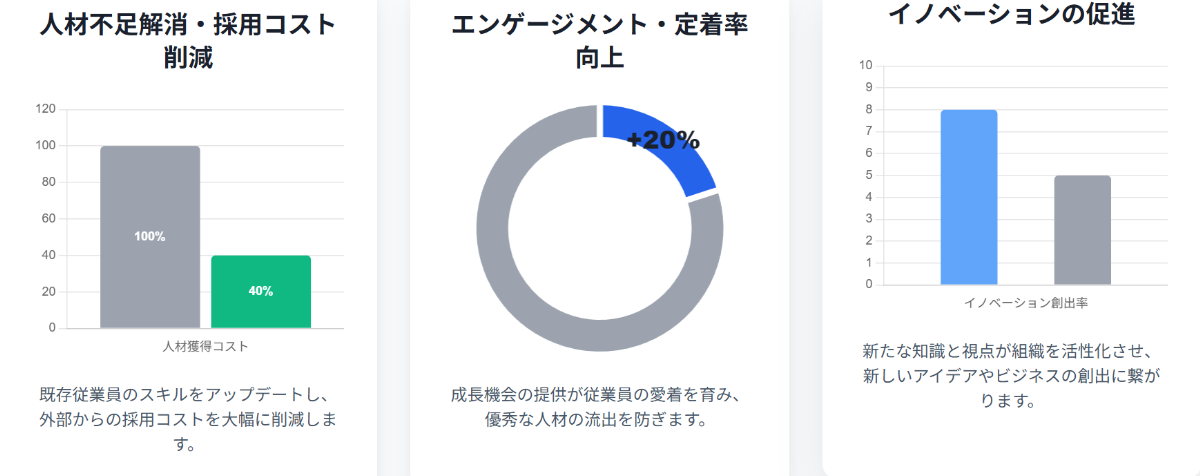Click the white center of the donut chart

point(599,228)
